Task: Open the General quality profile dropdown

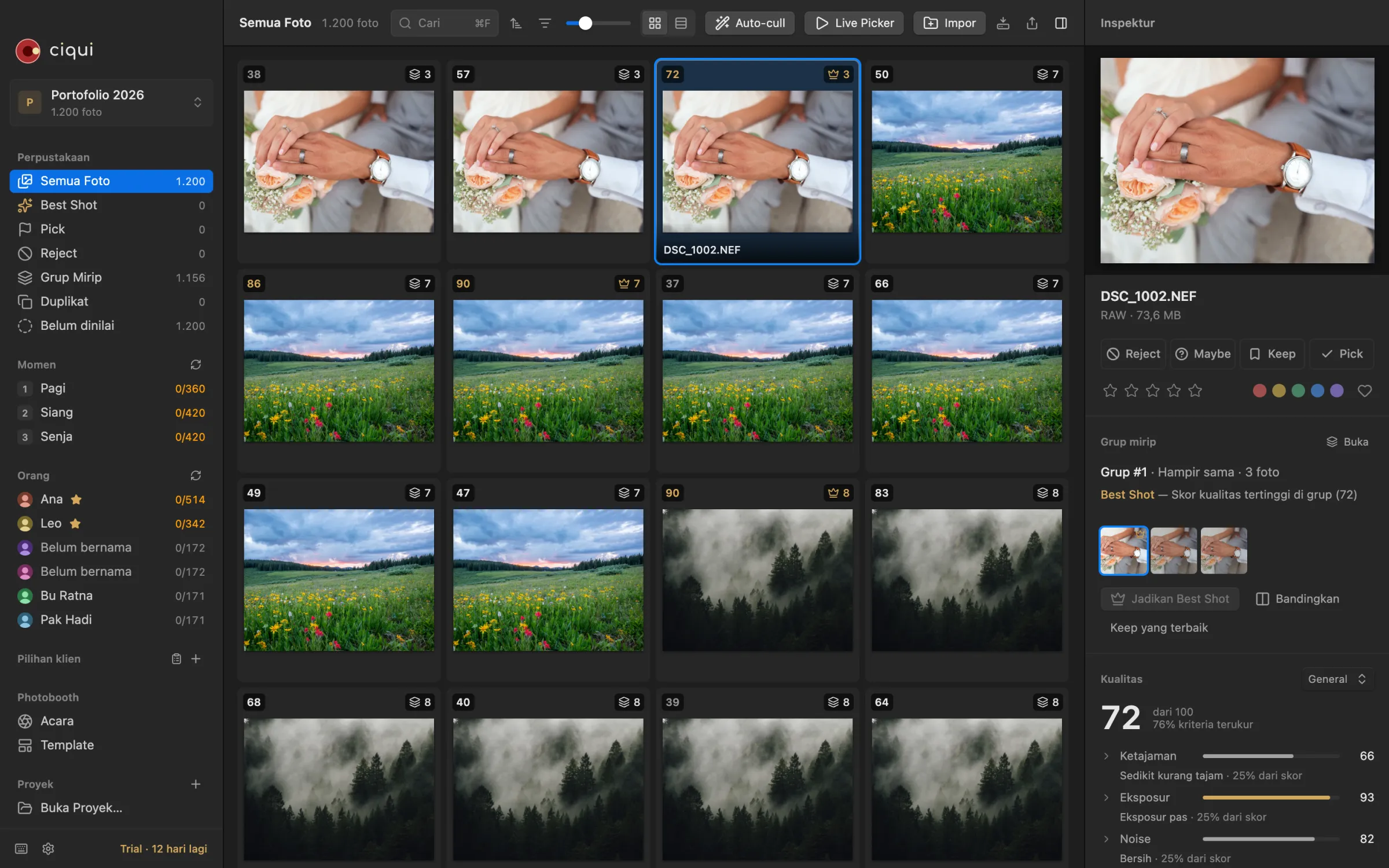Action: tap(1337, 679)
